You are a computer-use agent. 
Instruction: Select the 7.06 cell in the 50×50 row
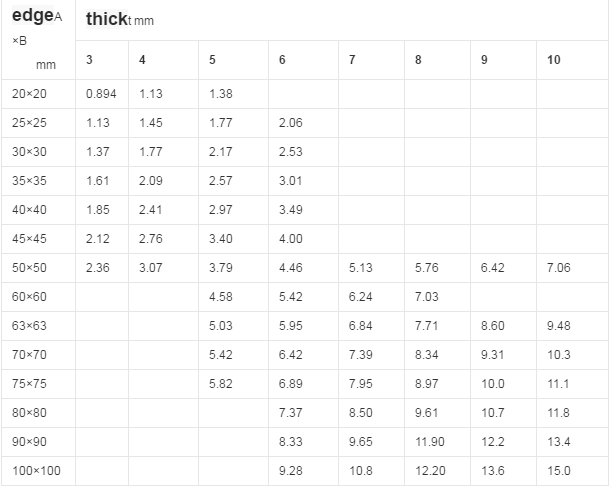click(x=559, y=268)
